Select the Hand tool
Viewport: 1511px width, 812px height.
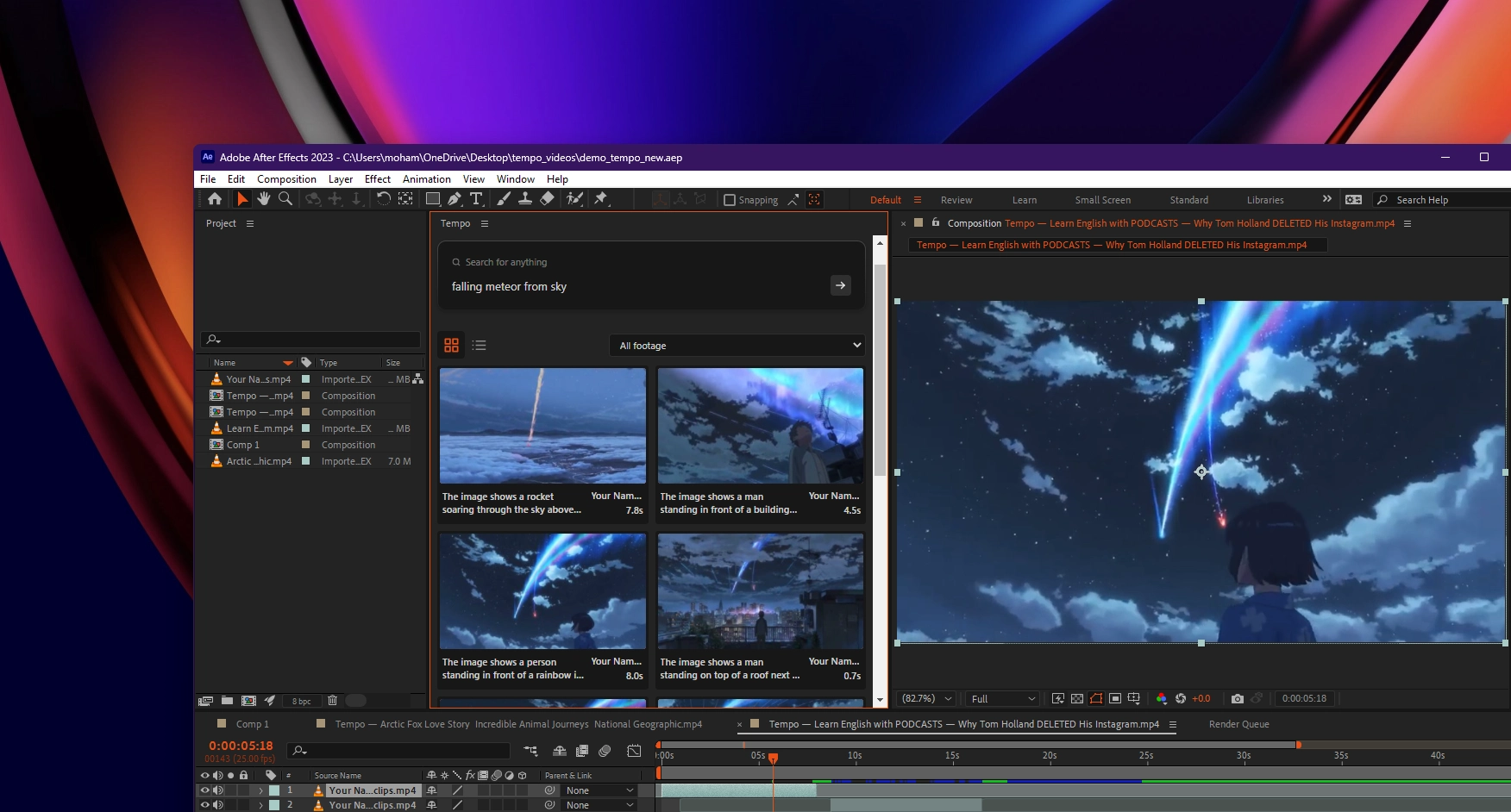coord(264,199)
